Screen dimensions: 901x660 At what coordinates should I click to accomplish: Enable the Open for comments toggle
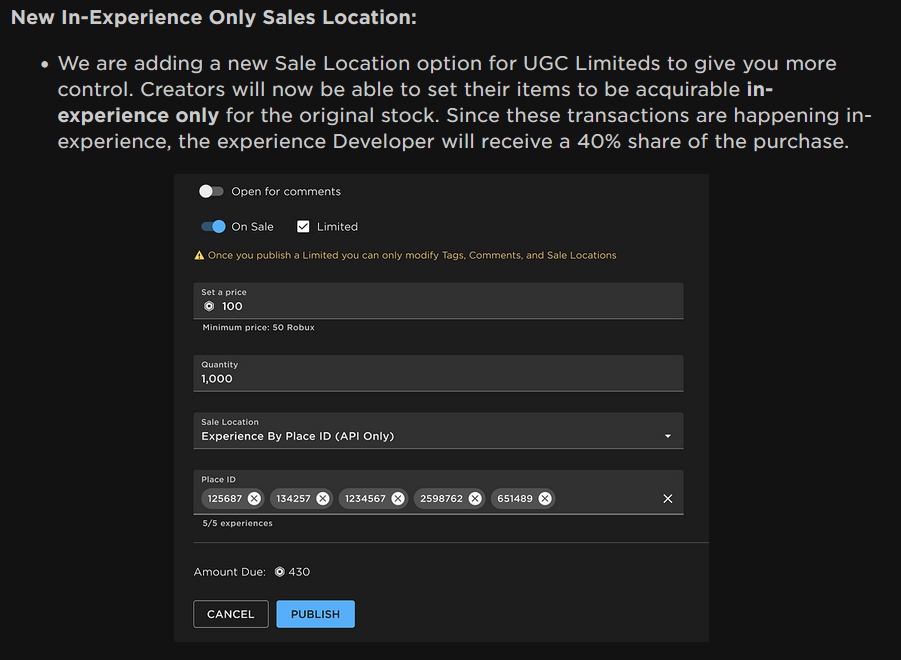(x=211, y=191)
